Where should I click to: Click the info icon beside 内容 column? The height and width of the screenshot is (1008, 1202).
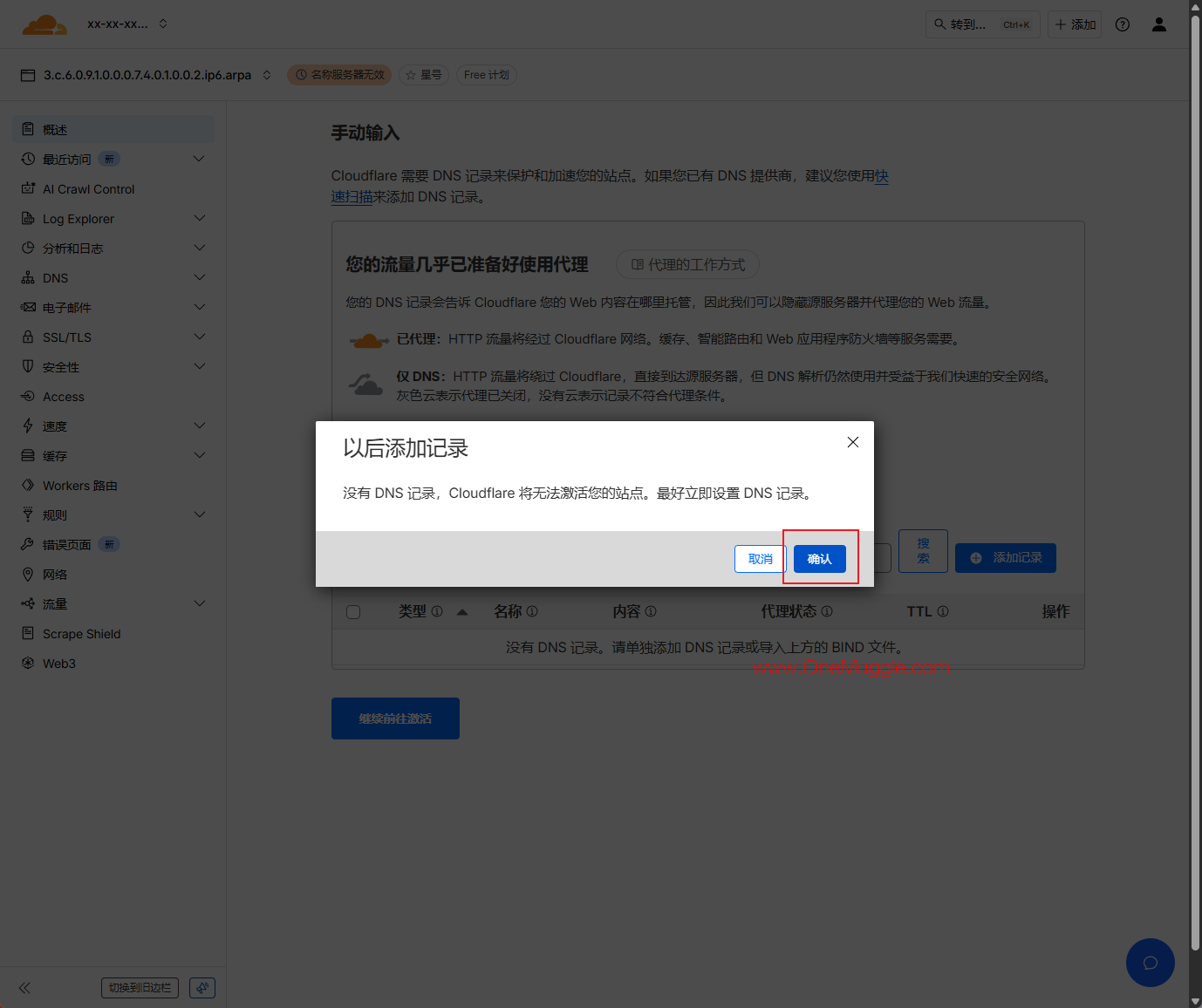[x=651, y=611]
